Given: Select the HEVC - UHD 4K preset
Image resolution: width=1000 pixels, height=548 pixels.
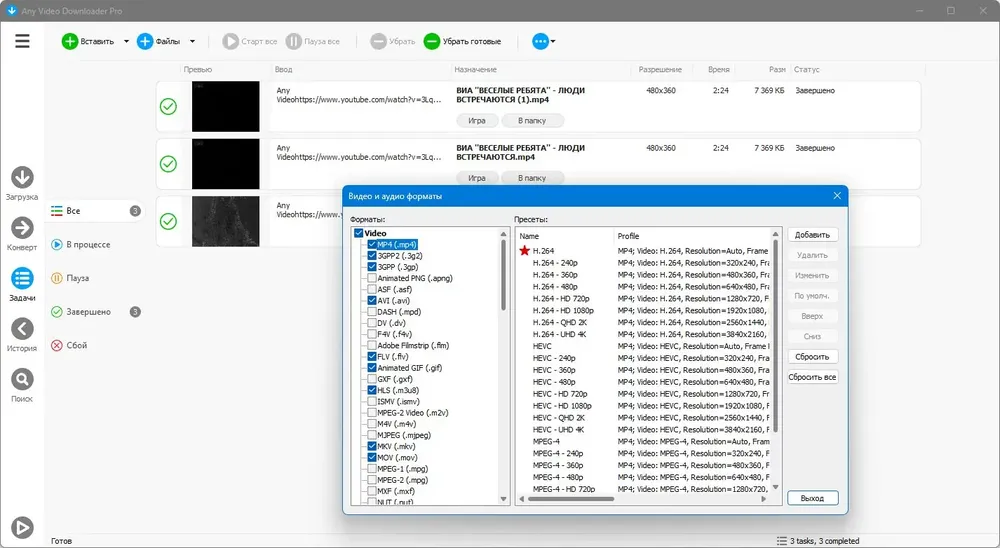Looking at the screenshot, I should (559, 430).
